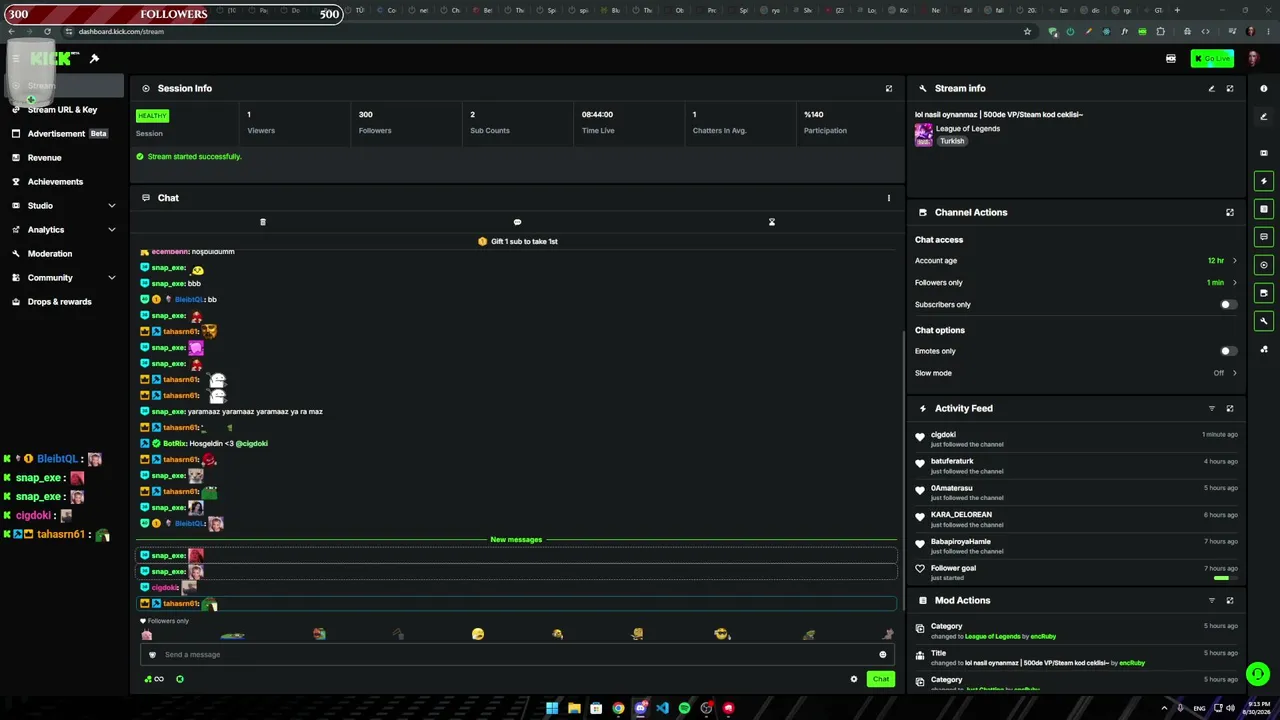Image resolution: width=1280 pixels, height=720 pixels.
Task: Open League of Legends link in Mod Actions
Action: click(x=993, y=636)
